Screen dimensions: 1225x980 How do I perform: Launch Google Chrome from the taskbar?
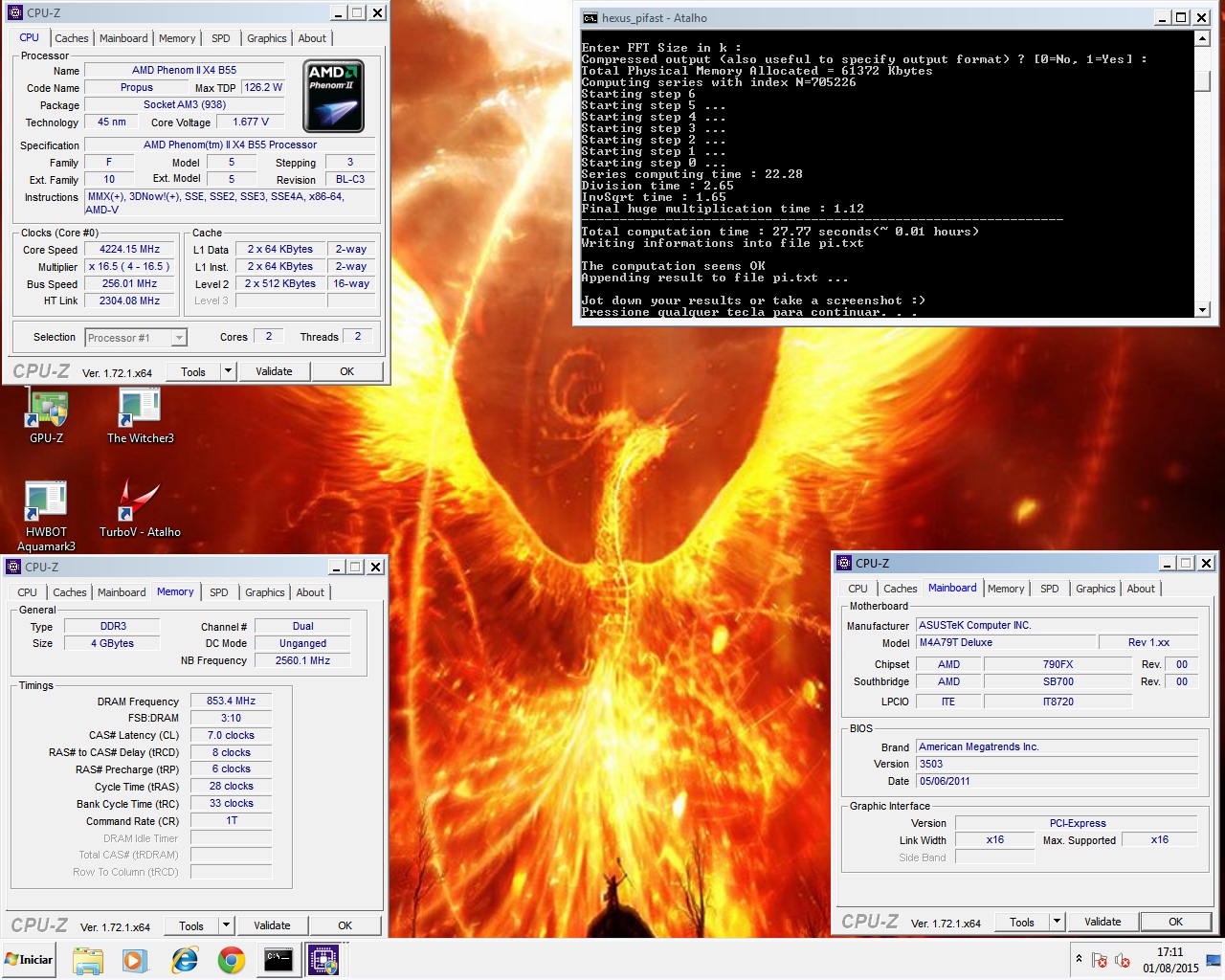[231, 960]
